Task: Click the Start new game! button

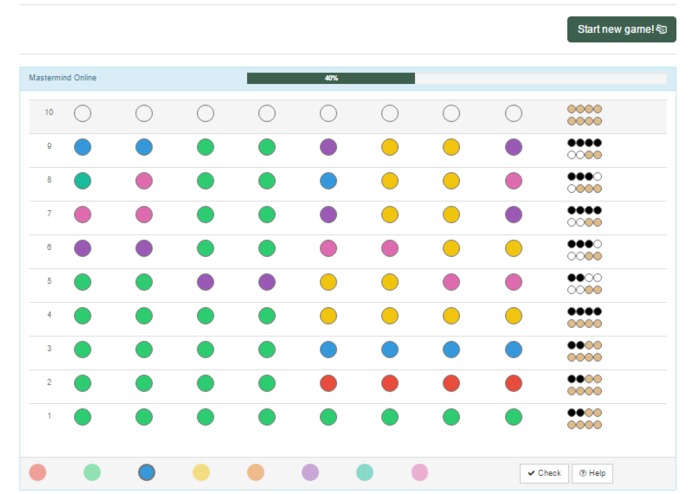Action: click(621, 30)
